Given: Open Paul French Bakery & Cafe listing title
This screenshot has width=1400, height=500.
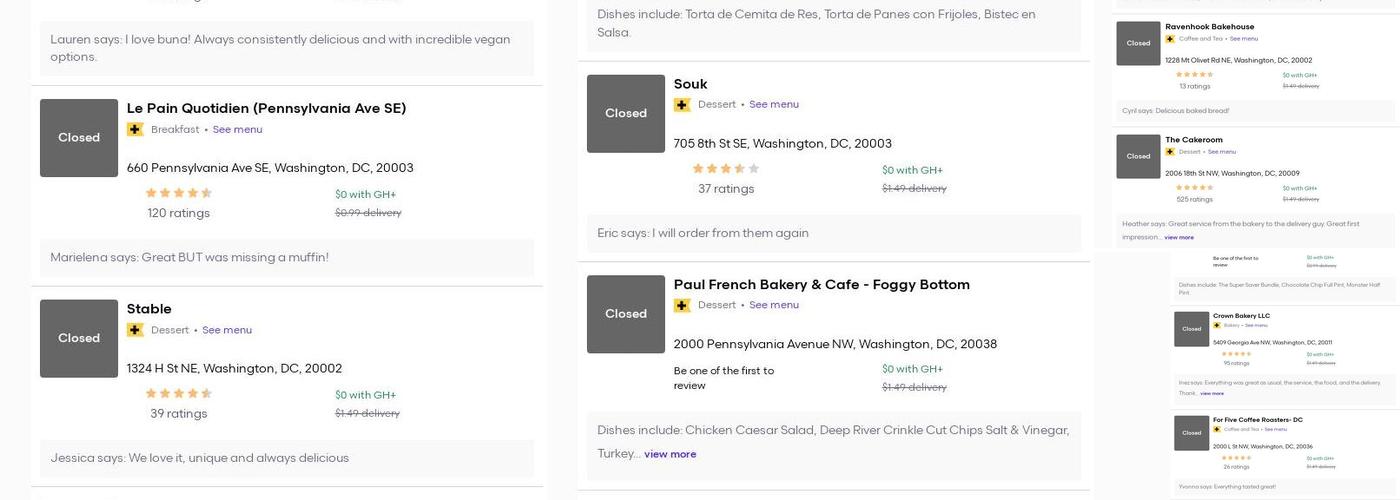Looking at the screenshot, I should (x=821, y=285).
